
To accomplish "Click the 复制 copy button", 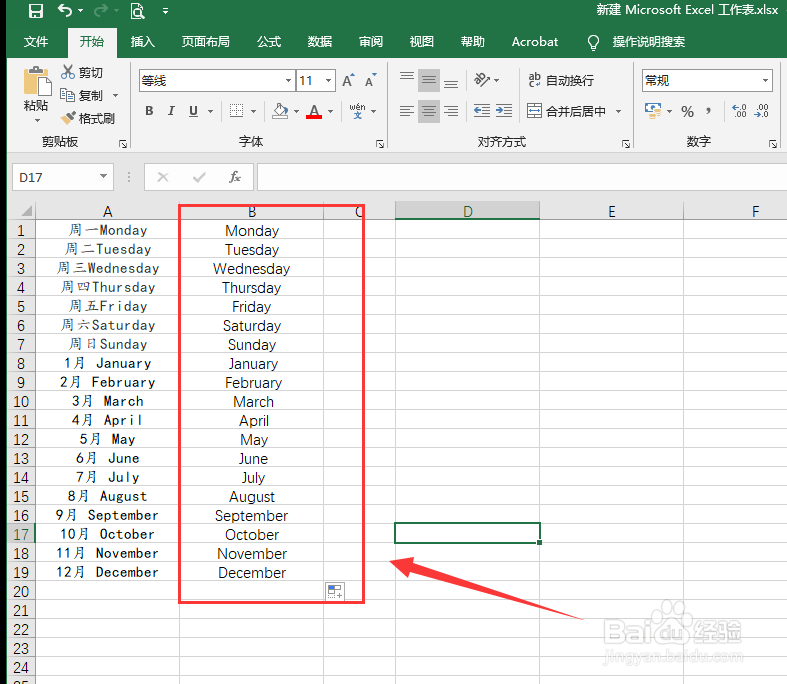I will 81,95.
